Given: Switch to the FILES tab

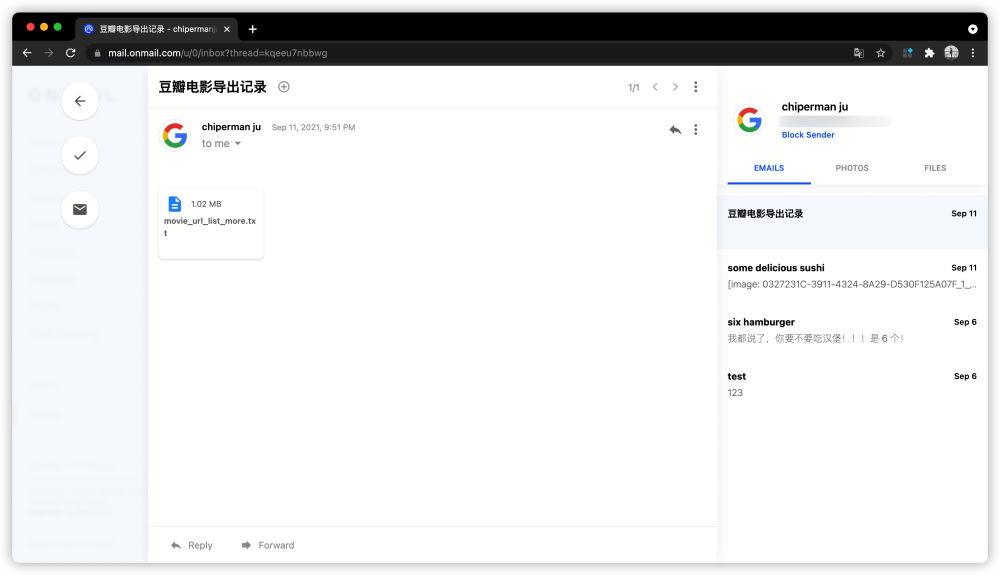Looking at the screenshot, I should click(x=935, y=168).
